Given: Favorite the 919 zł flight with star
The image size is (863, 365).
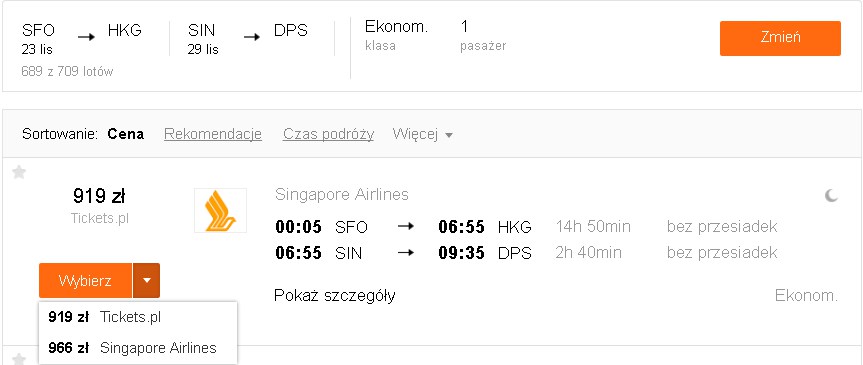Looking at the screenshot, I should click(x=19, y=173).
